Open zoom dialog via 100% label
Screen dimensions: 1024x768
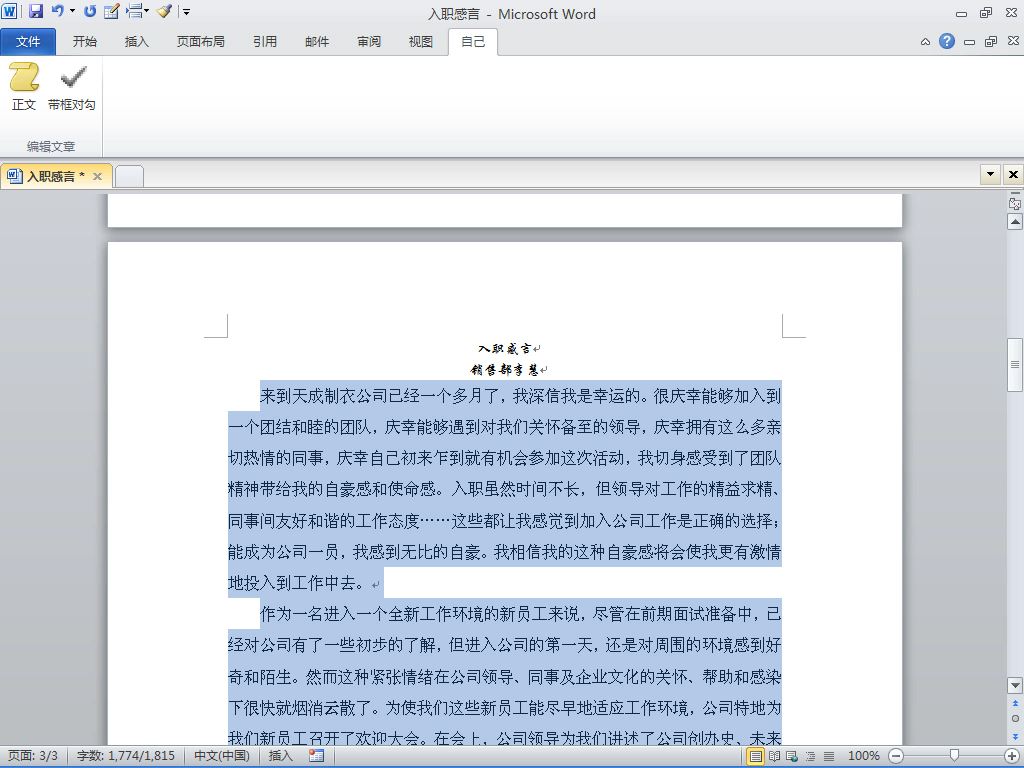(863, 756)
